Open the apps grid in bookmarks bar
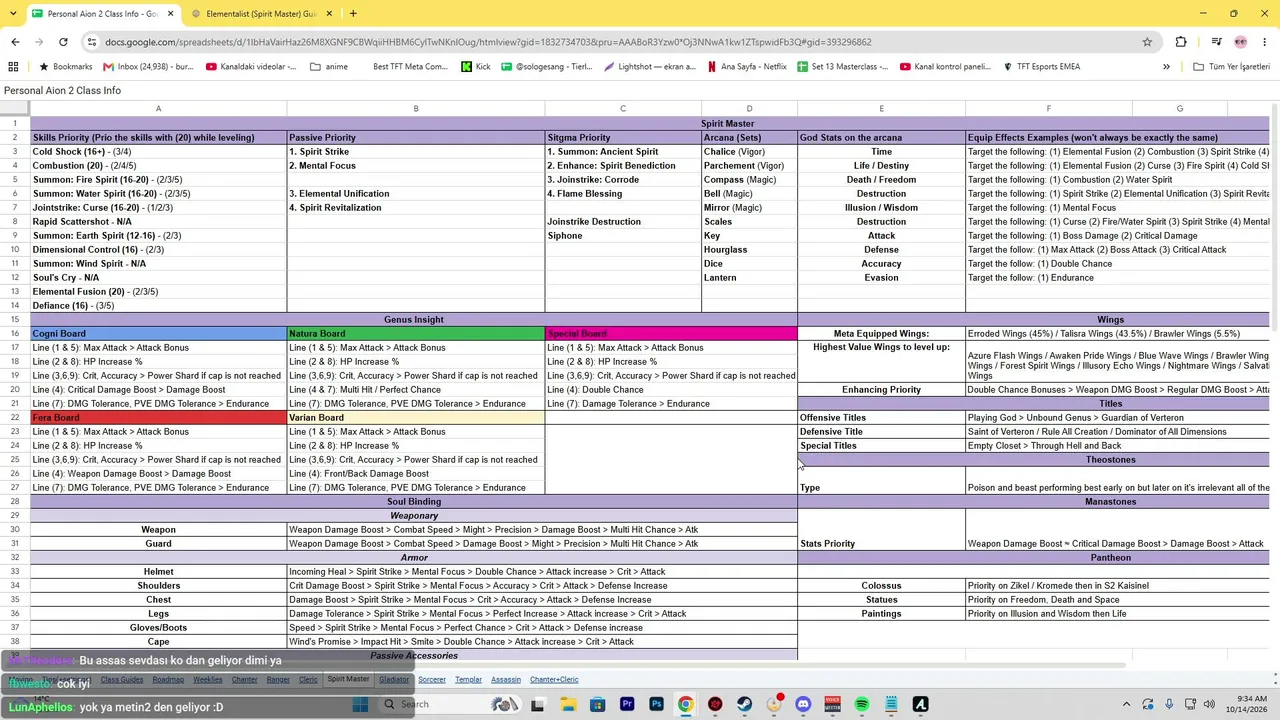 pos(13,67)
